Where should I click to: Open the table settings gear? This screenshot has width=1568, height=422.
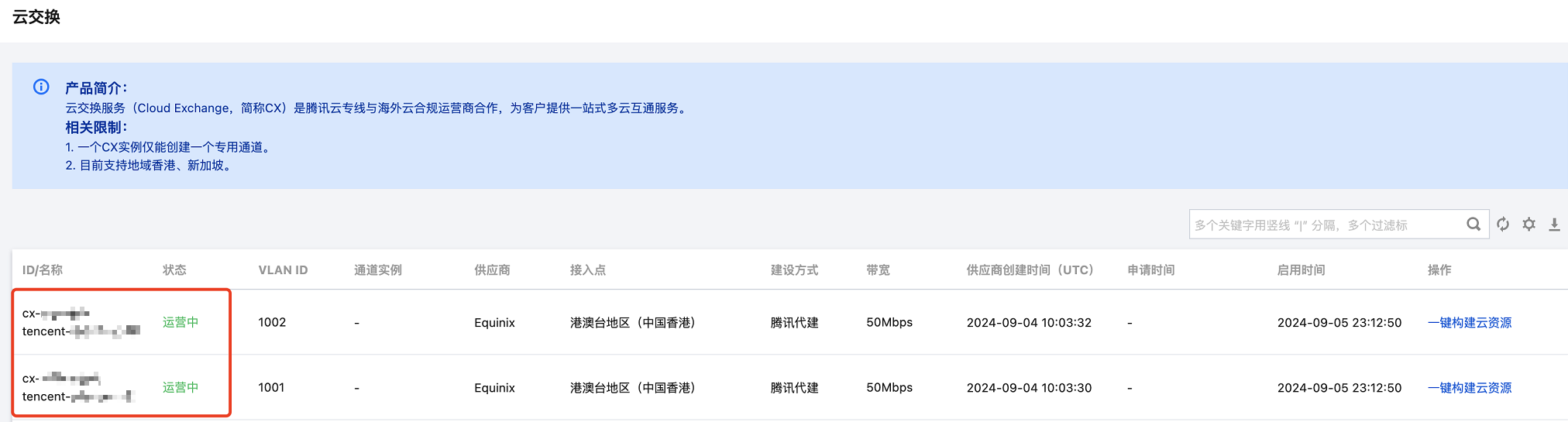click(1528, 225)
